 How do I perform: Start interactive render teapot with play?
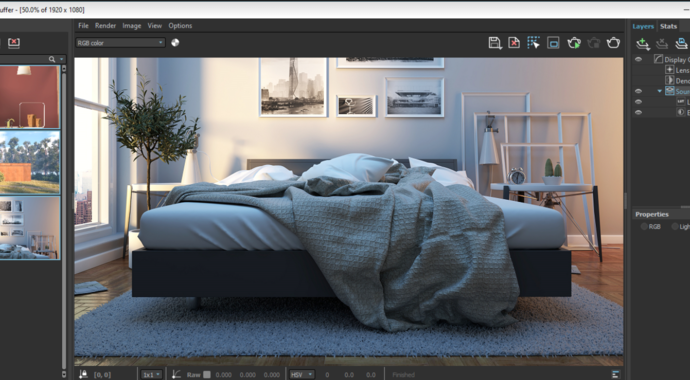[x=574, y=43]
